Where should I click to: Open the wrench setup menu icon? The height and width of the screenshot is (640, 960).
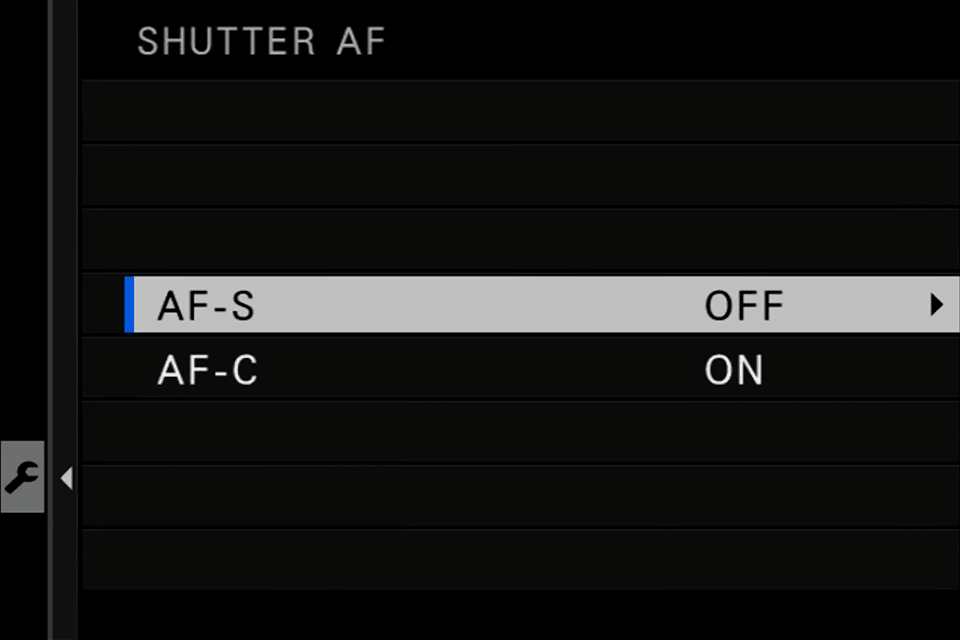coord(22,477)
